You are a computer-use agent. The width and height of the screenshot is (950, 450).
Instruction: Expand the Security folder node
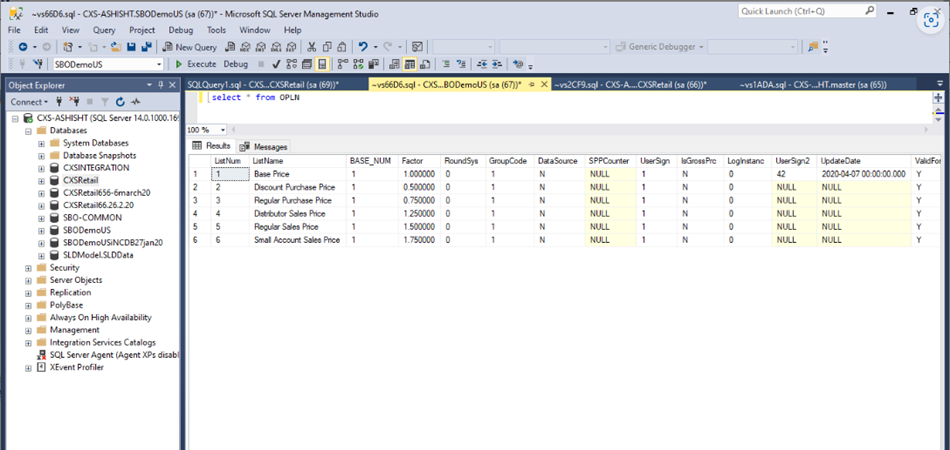coord(28,268)
